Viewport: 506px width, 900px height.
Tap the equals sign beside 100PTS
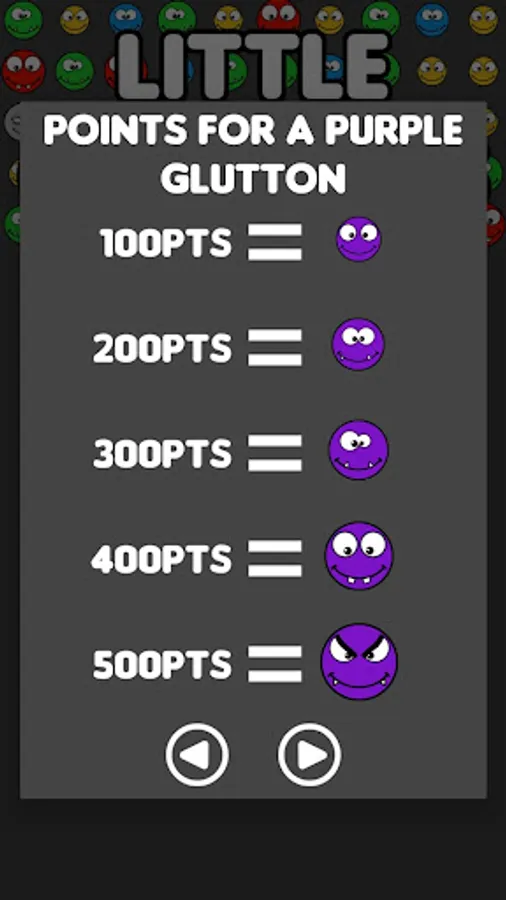point(275,242)
